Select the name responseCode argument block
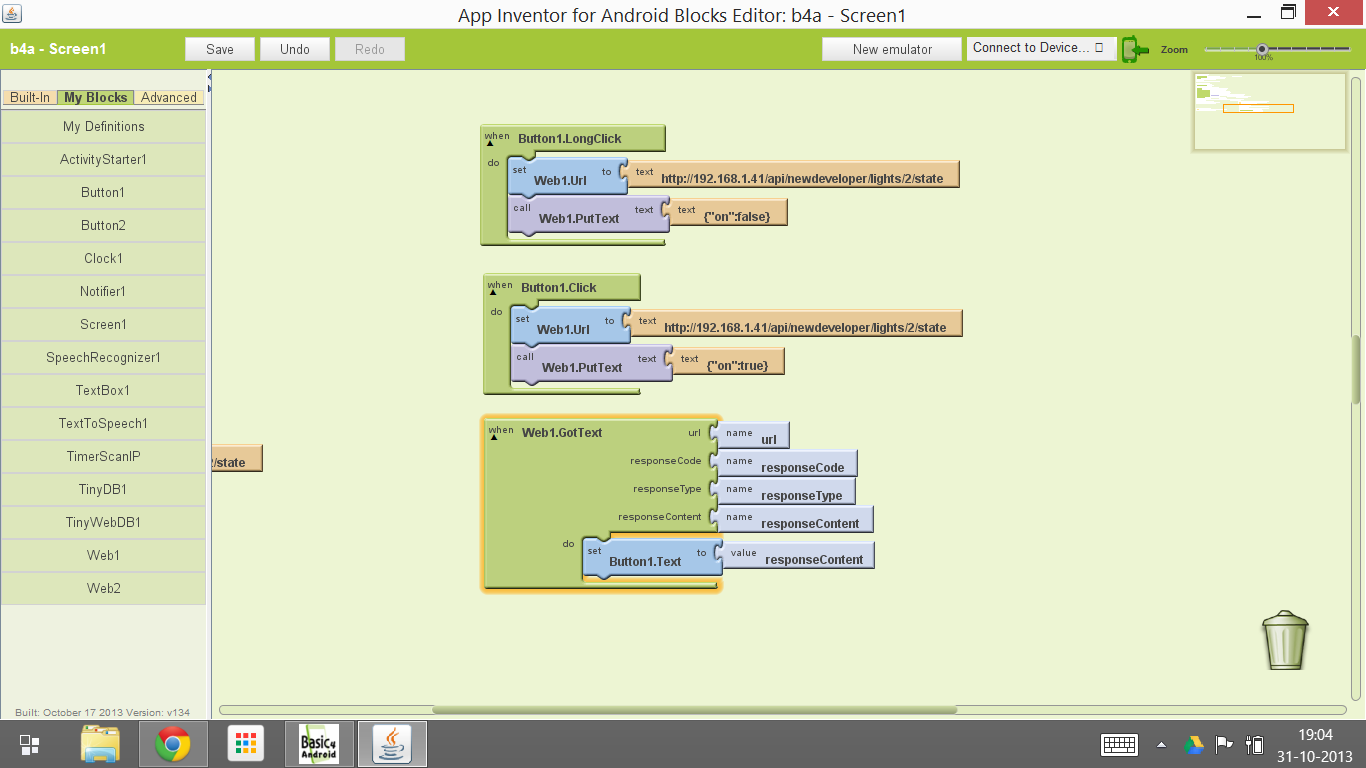 pyautogui.click(x=788, y=464)
